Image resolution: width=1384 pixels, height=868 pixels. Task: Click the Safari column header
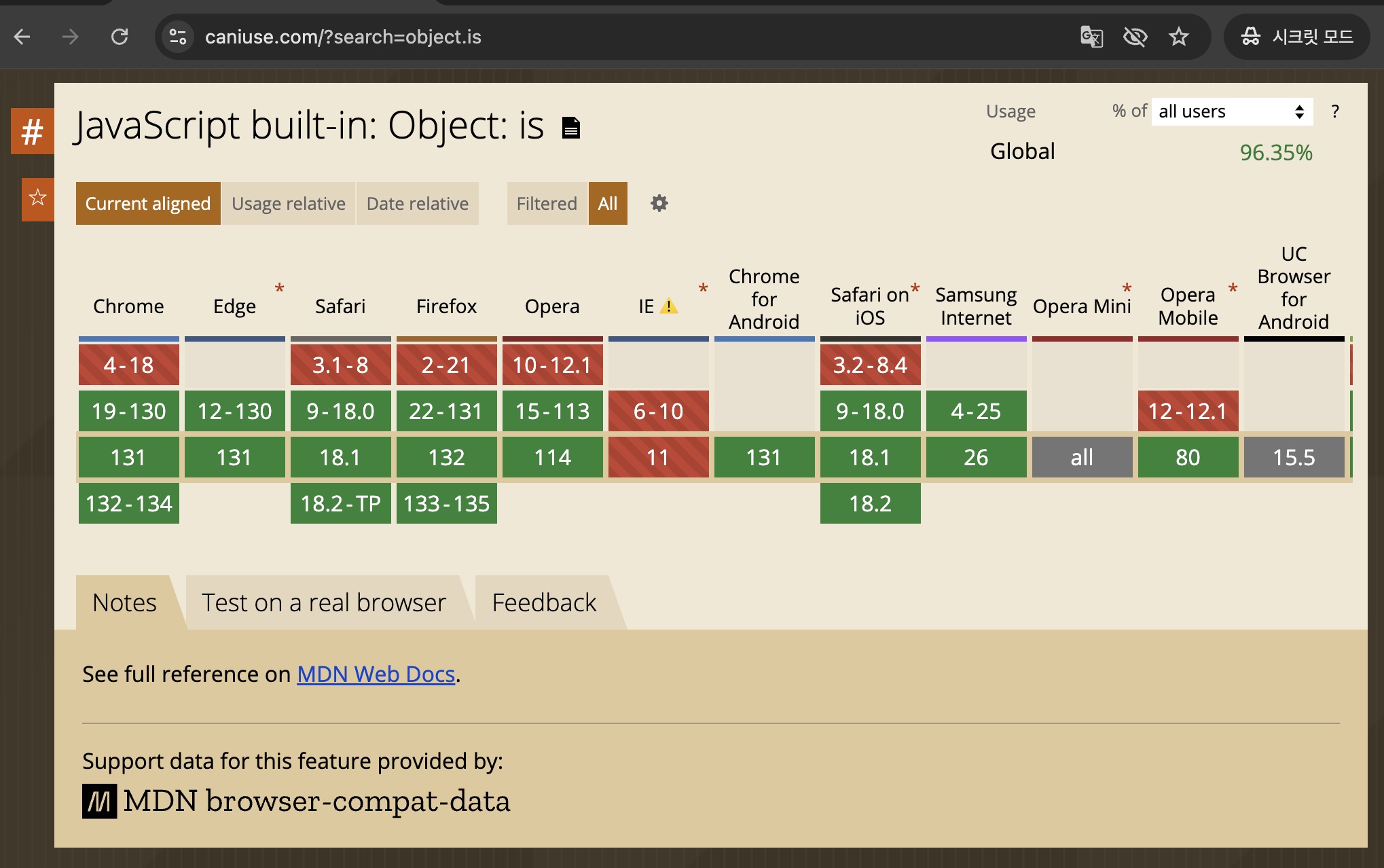point(340,306)
